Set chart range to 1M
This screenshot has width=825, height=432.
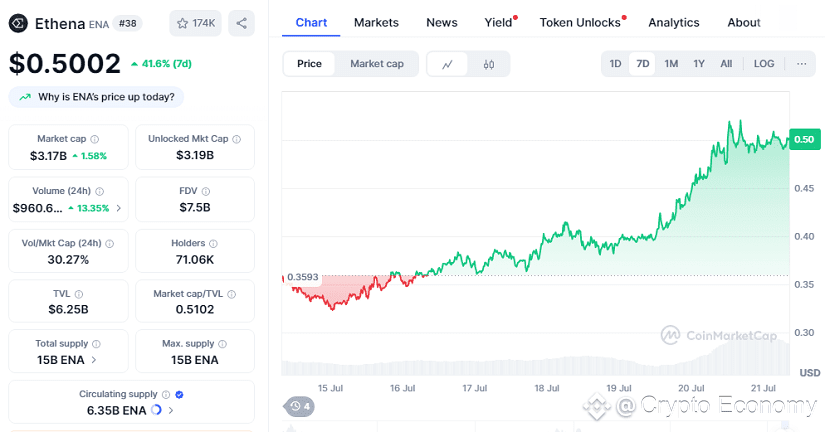click(x=671, y=64)
